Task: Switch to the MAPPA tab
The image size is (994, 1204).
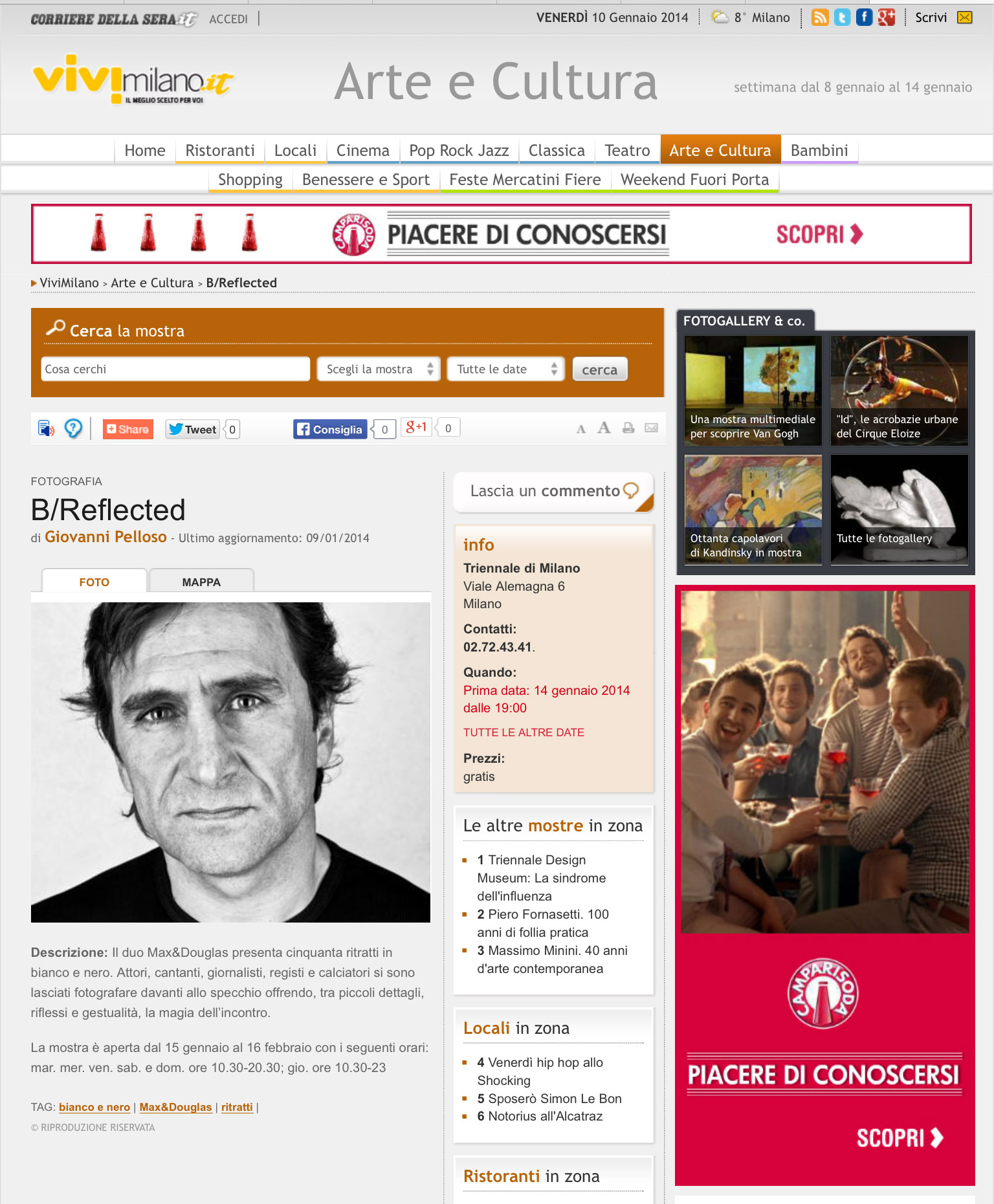Action: tap(201, 582)
